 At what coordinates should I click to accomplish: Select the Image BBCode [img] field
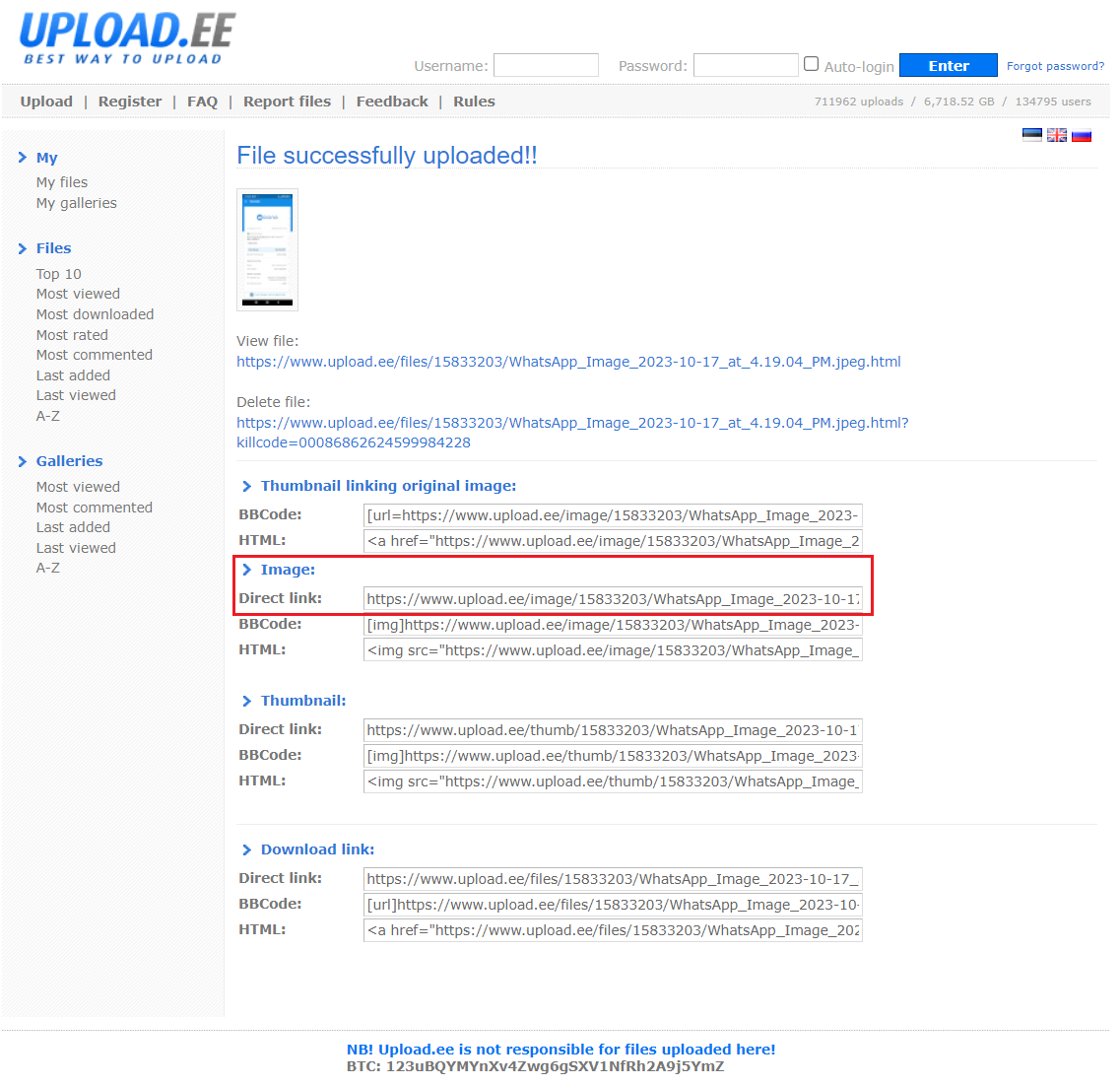click(x=613, y=625)
